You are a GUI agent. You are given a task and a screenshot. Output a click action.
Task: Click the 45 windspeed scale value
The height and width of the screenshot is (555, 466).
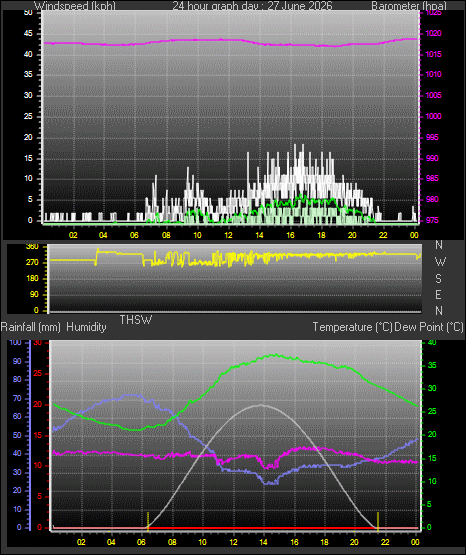point(28,34)
